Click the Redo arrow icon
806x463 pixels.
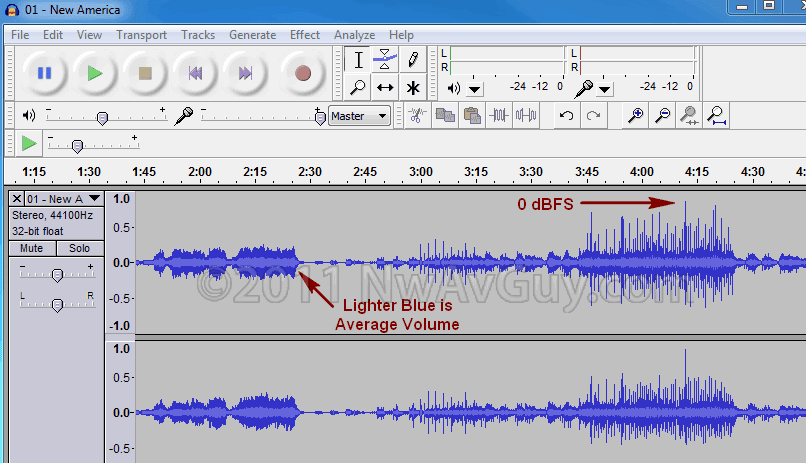(x=593, y=115)
